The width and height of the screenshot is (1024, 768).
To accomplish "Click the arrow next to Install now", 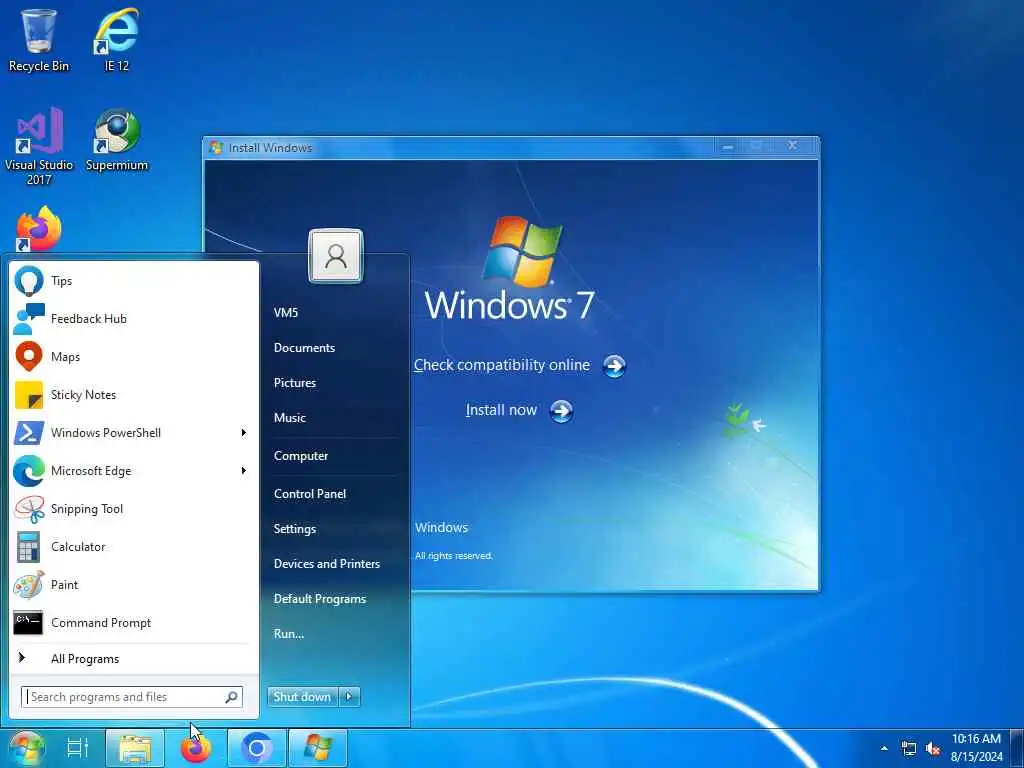I will pos(561,411).
